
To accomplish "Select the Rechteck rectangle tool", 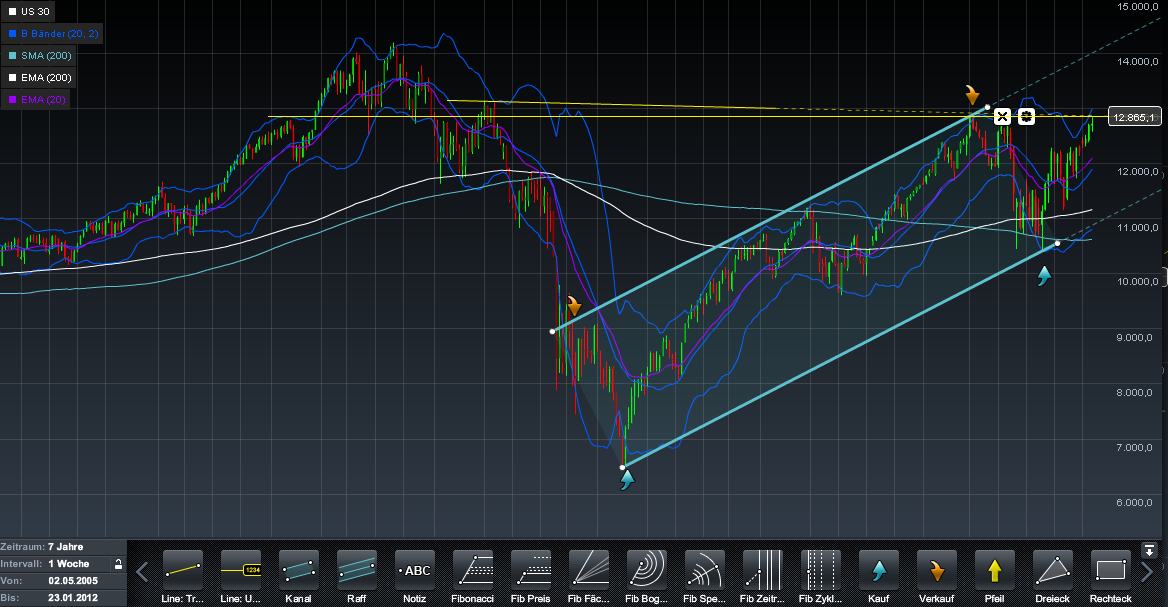I will click(1111, 571).
